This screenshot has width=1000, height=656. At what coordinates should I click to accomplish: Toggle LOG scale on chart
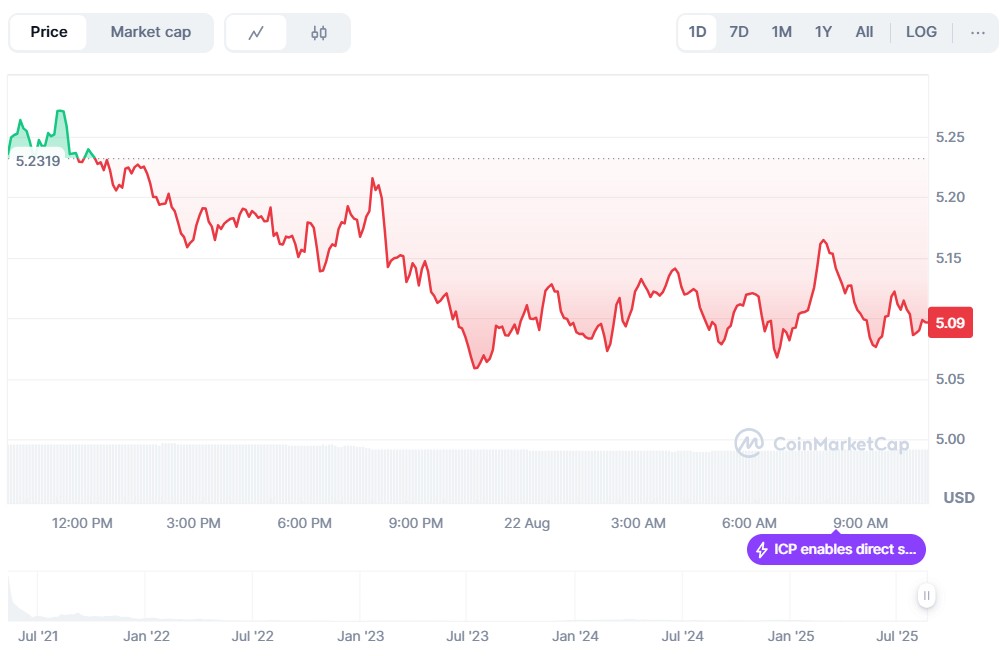pyautogui.click(x=921, y=32)
